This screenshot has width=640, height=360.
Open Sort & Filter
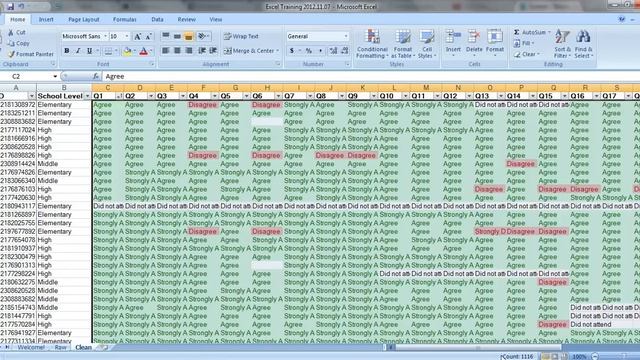(562, 43)
